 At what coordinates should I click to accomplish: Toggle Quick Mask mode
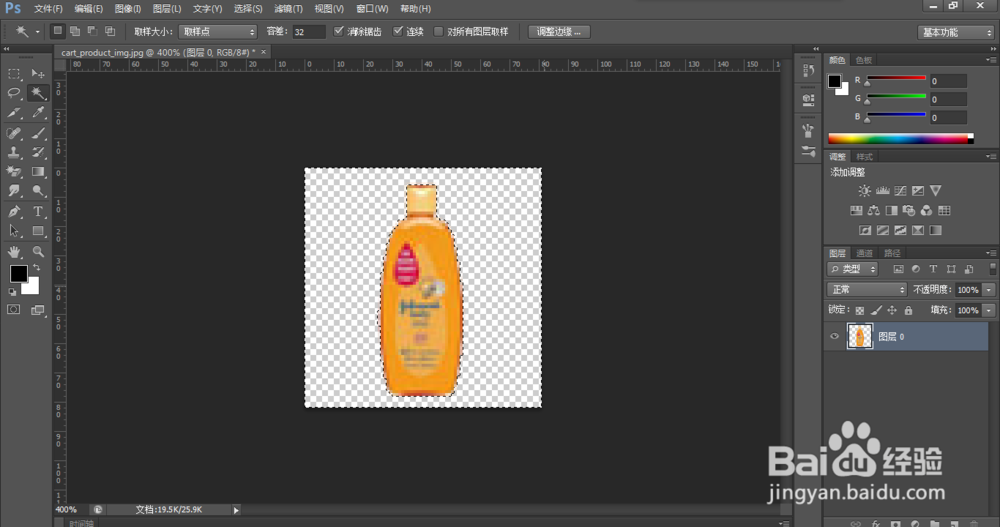(13, 309)
